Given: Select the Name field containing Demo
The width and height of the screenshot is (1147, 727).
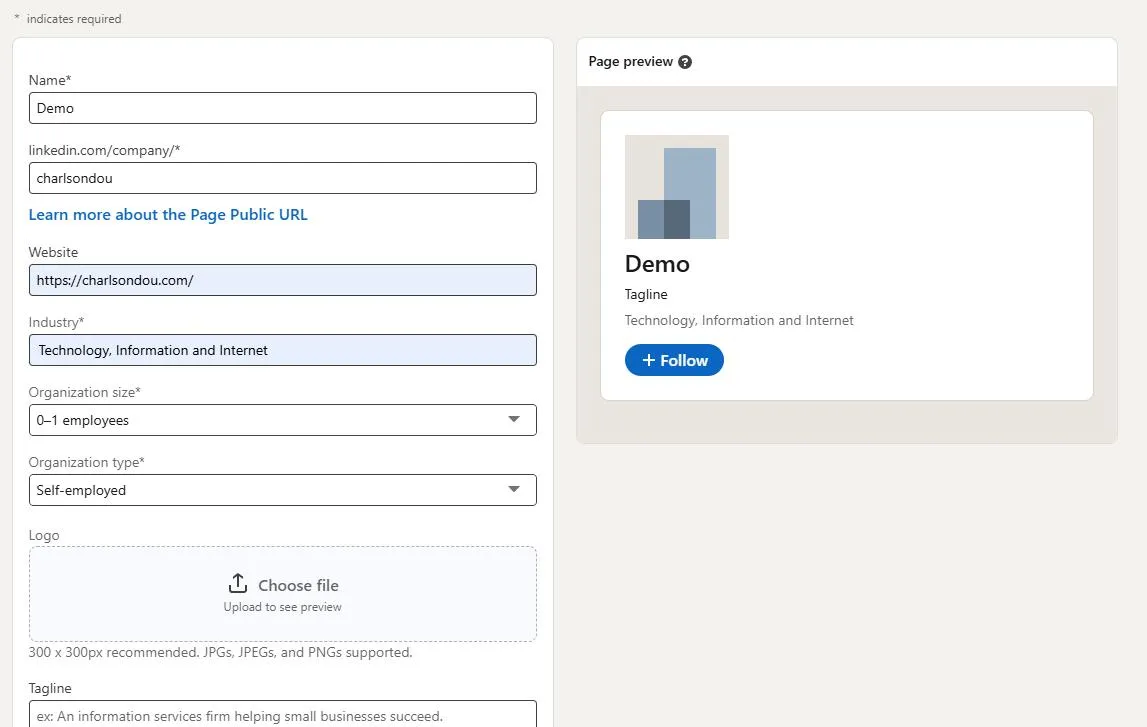Looking at the screenshot, I should [x=283, y=108].
